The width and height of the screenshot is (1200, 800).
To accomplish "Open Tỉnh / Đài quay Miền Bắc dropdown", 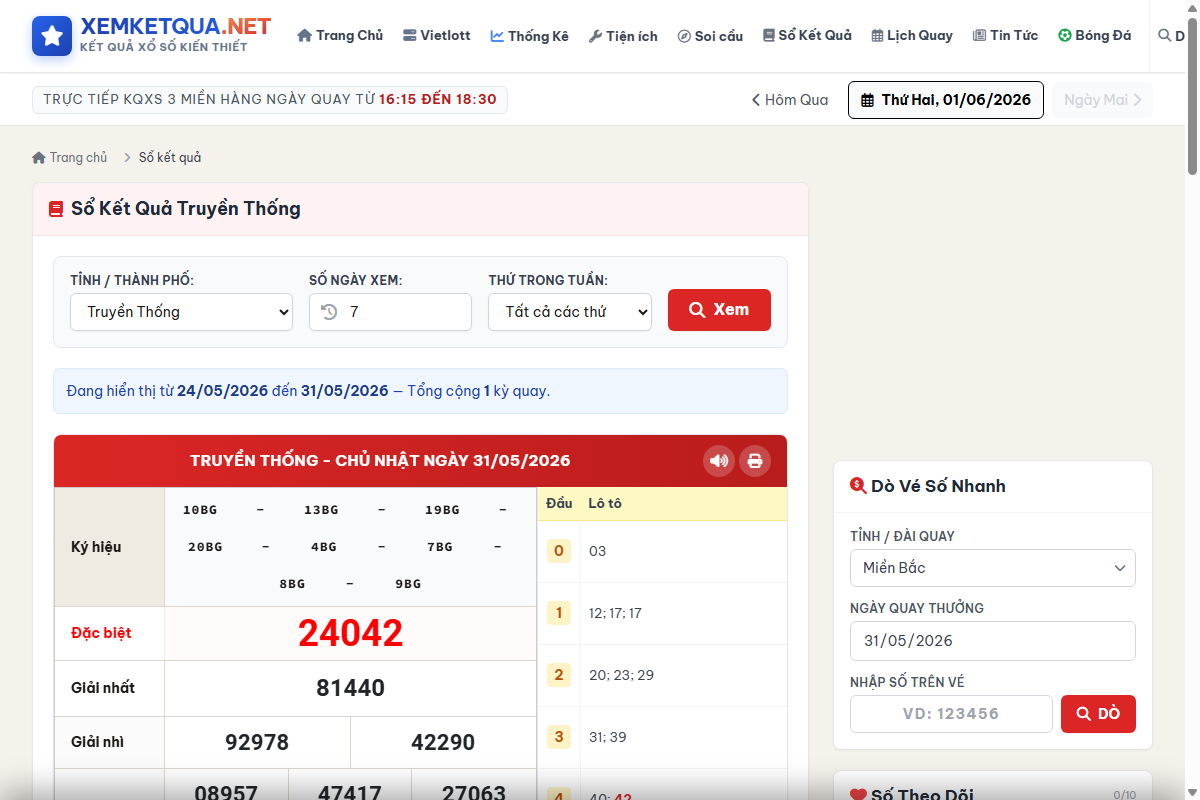I will [x=993, y=568].
